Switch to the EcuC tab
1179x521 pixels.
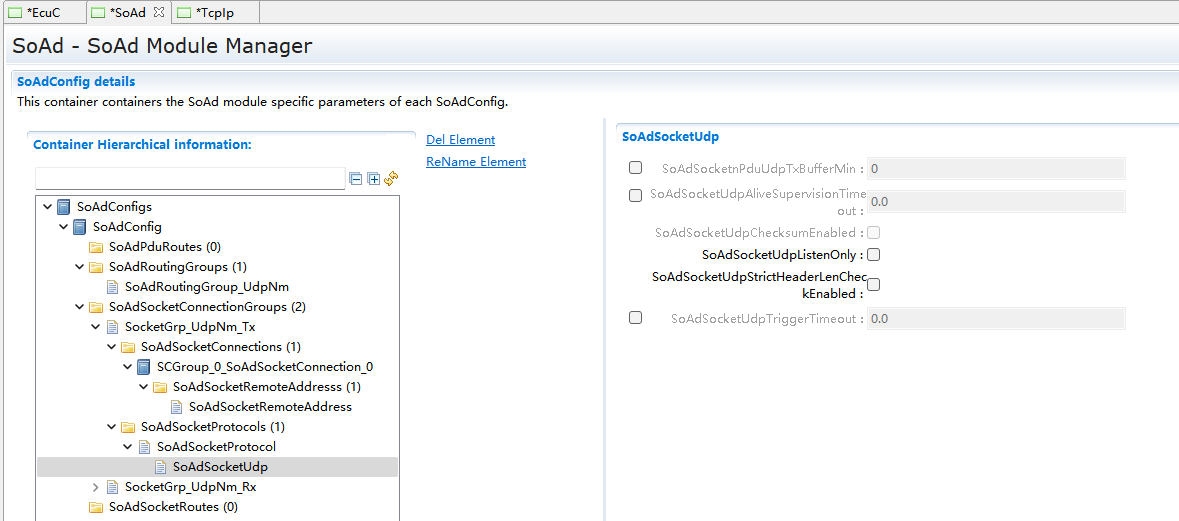(x=37, y=12)
